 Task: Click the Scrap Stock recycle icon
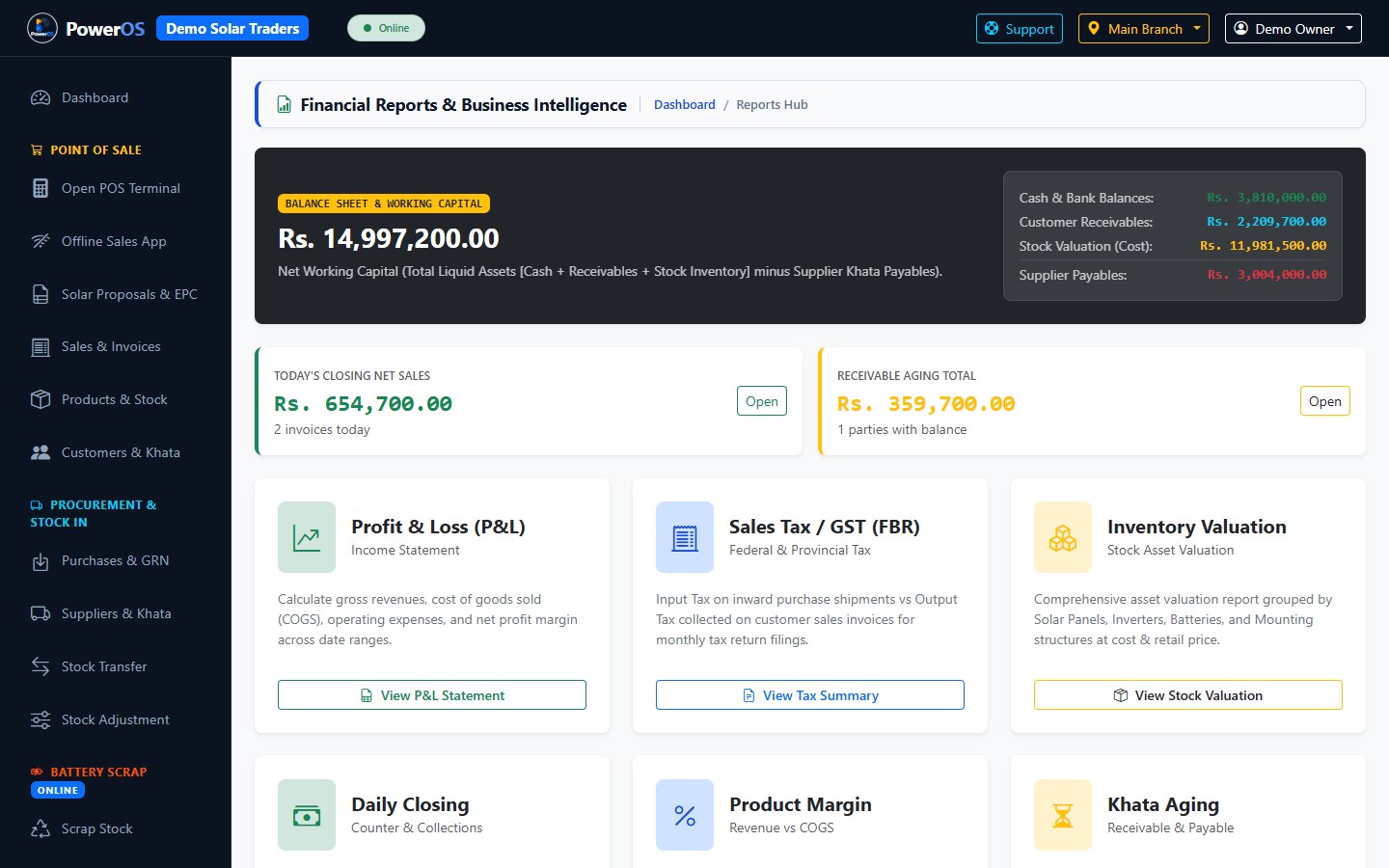41,829
